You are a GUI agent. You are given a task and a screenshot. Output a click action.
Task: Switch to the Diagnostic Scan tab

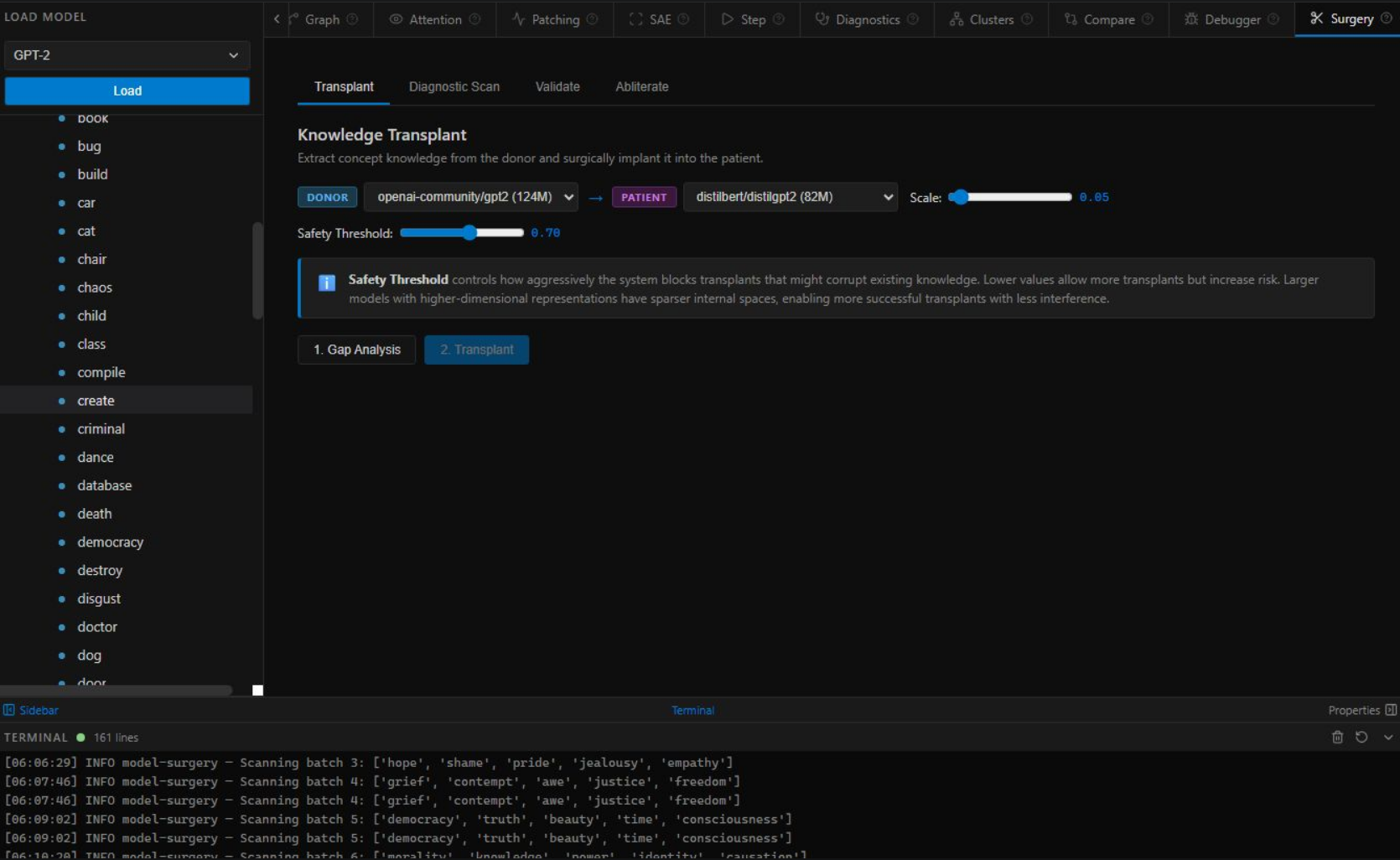point(454,87)
